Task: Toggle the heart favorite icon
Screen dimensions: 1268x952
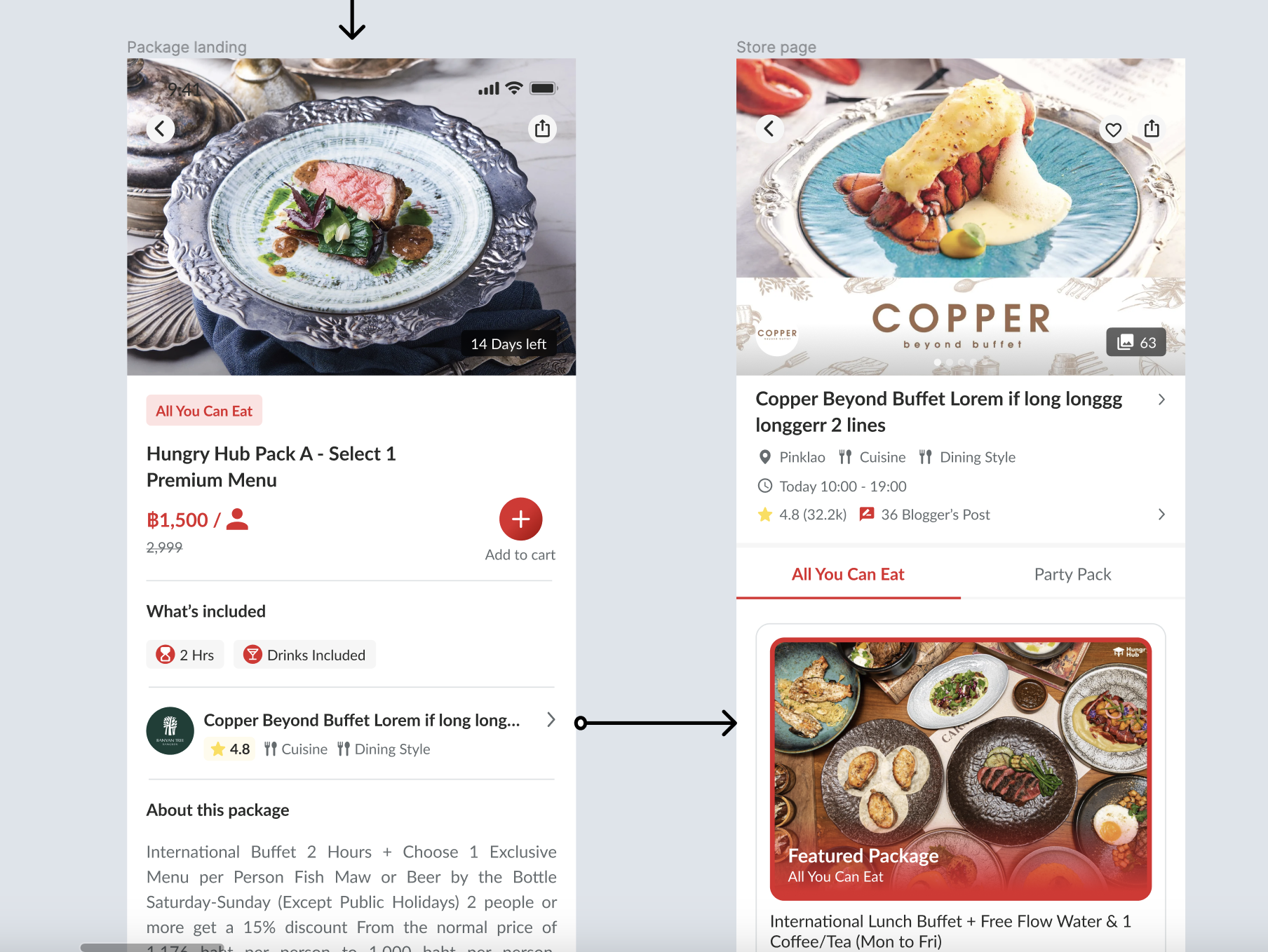Action: [x=1113, y=130]
